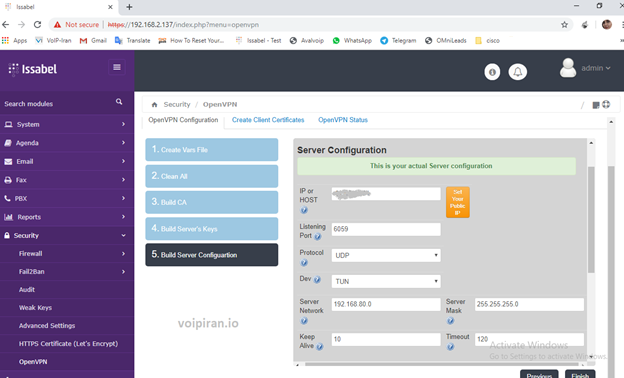Click the Finish button
Image resolution: width=624 pixels, height=378 pixels.
pyautogui.click(x=580, y=375)
